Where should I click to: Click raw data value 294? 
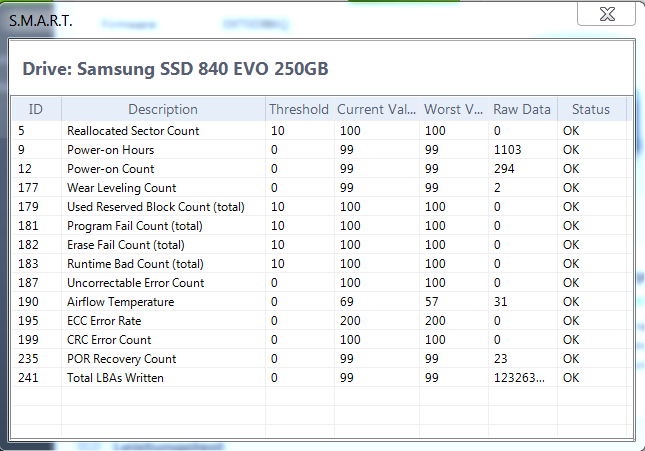tap(504, 169)
